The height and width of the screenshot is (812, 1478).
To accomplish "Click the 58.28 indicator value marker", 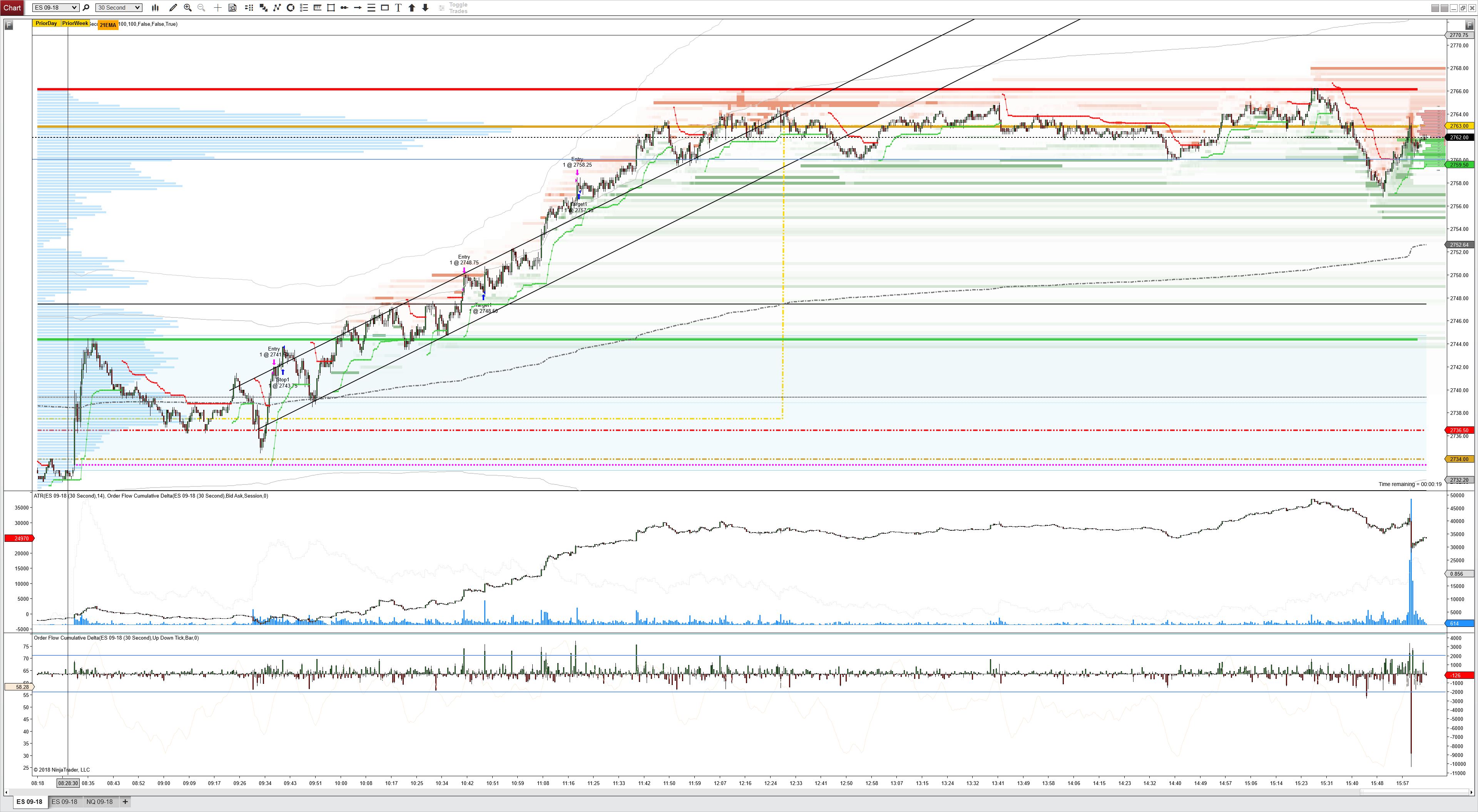I will (x=20, y=687).
